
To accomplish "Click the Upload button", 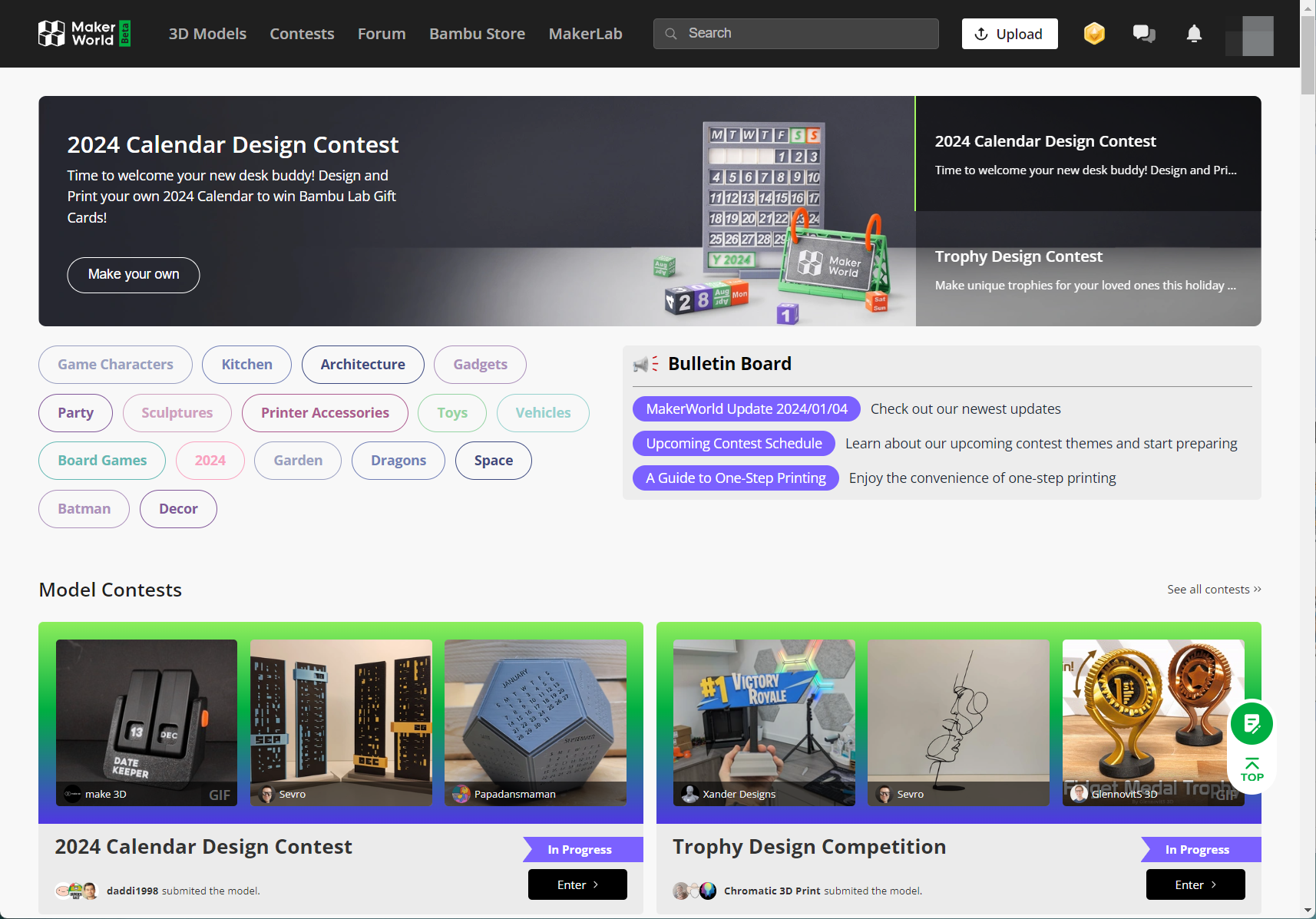I will [1010, 34].
